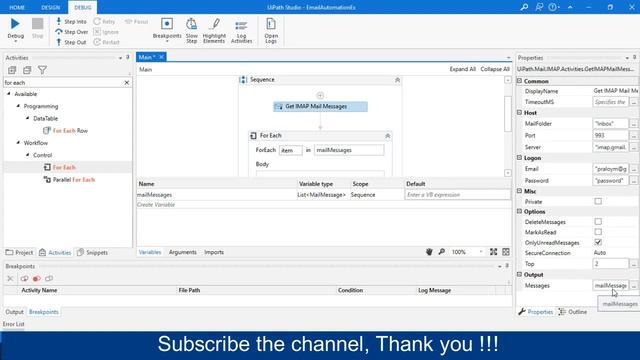
Task: Switch to the Outline tab
Action: click(x=573, y=312)
